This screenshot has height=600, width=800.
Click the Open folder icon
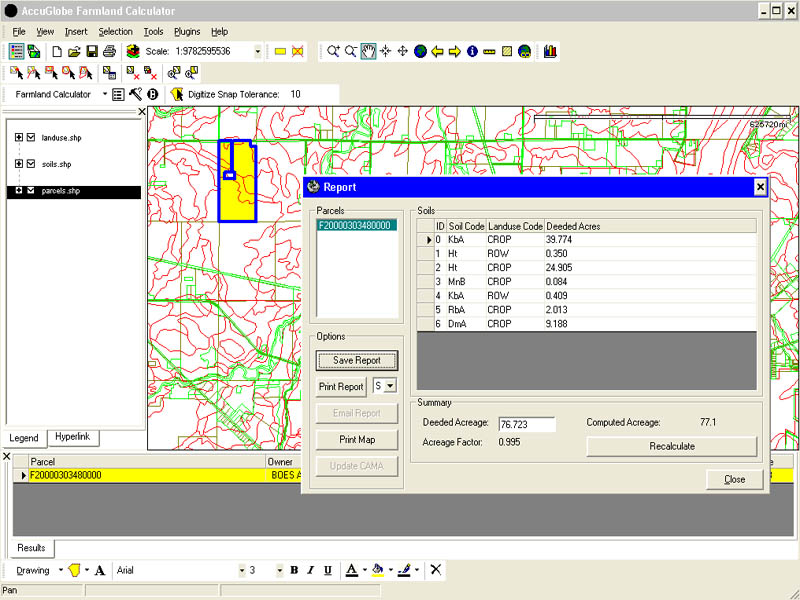(x=74, y=51)
